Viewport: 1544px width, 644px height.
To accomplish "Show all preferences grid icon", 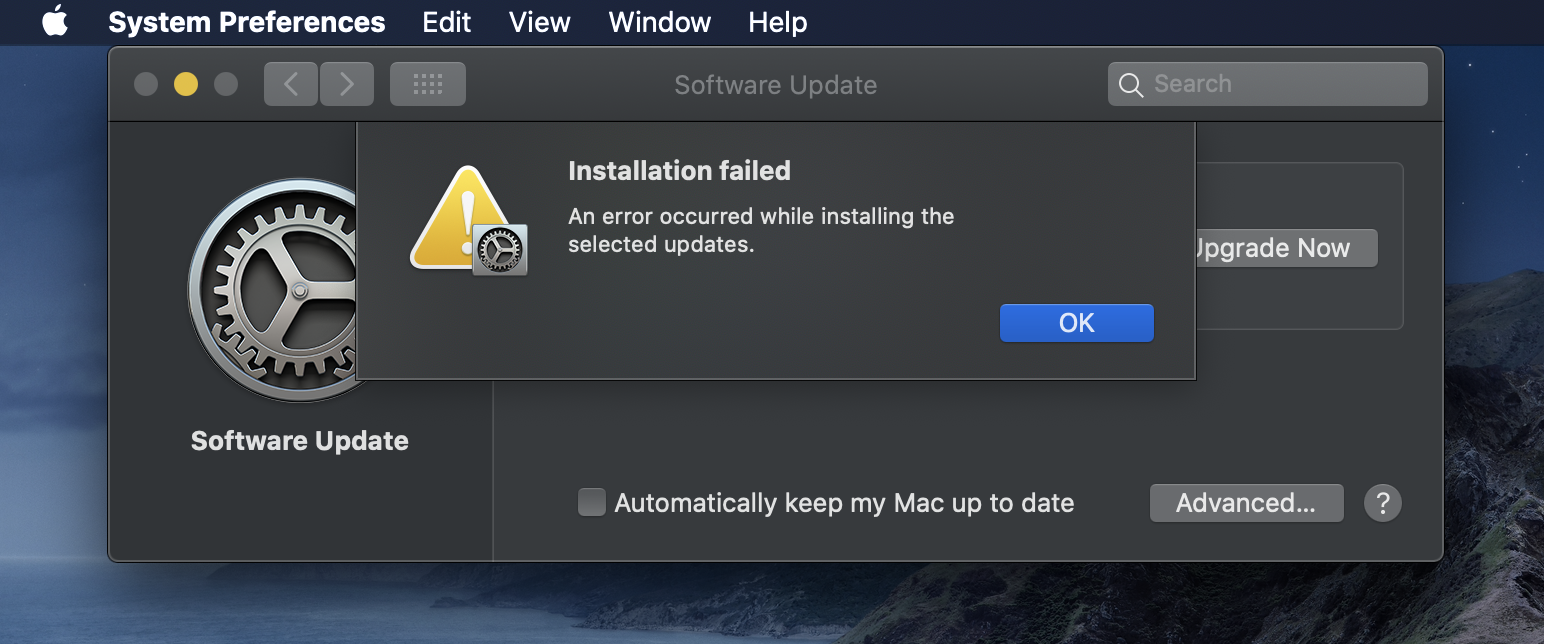I will tap(428, 84).
